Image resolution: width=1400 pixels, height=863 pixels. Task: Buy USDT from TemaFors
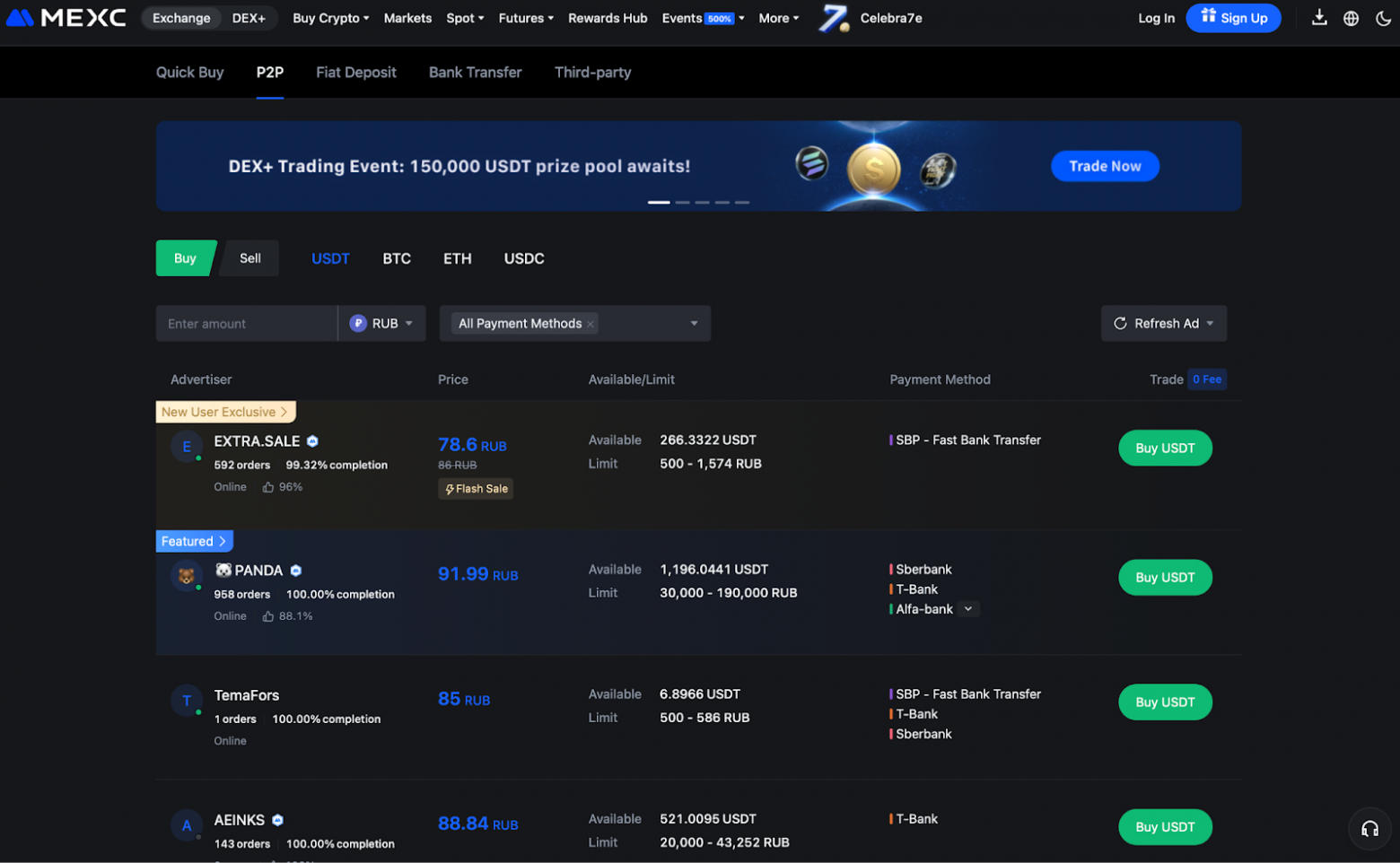point(1165,702)
